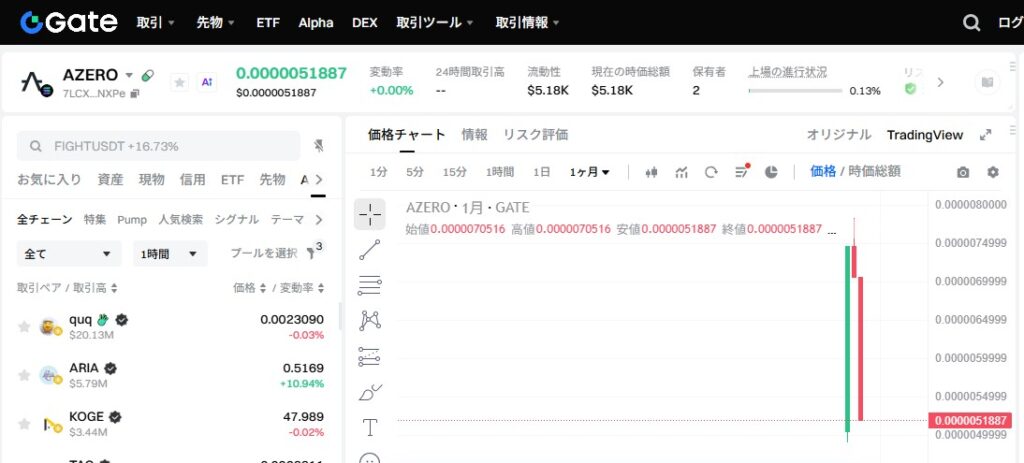Open the 取引情報 dropdown menu

tap(528, 22)
